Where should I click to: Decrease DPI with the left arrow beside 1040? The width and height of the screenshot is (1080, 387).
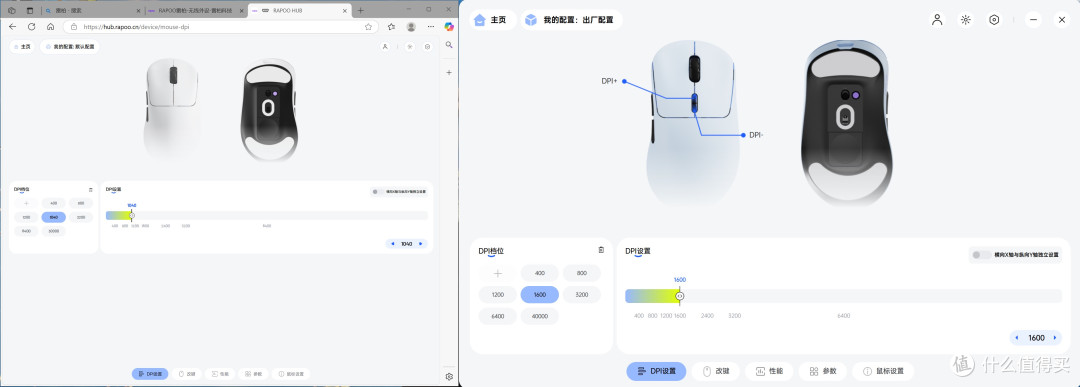tap(393, 244)
